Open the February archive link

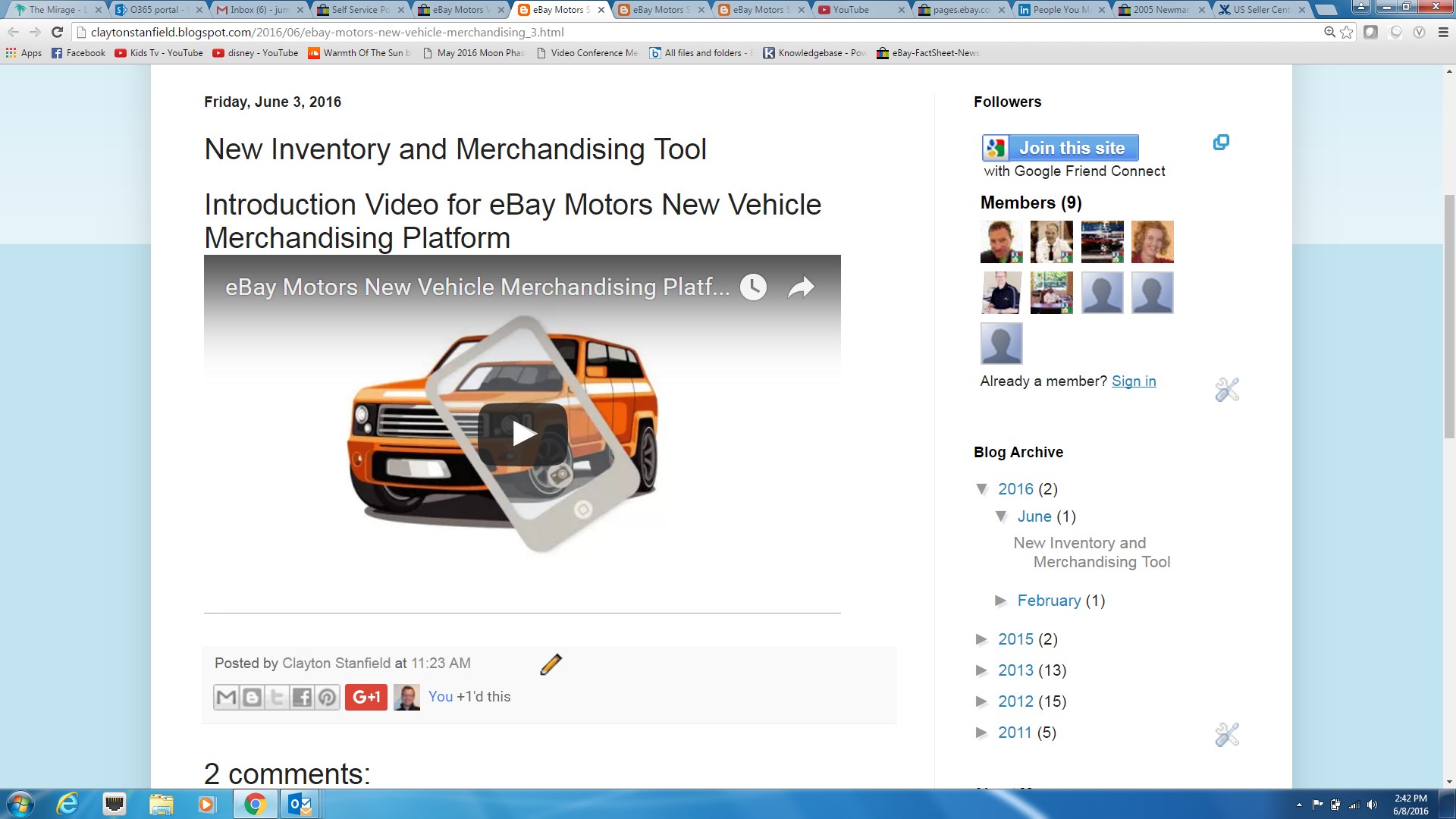(x=1049, y=601)
